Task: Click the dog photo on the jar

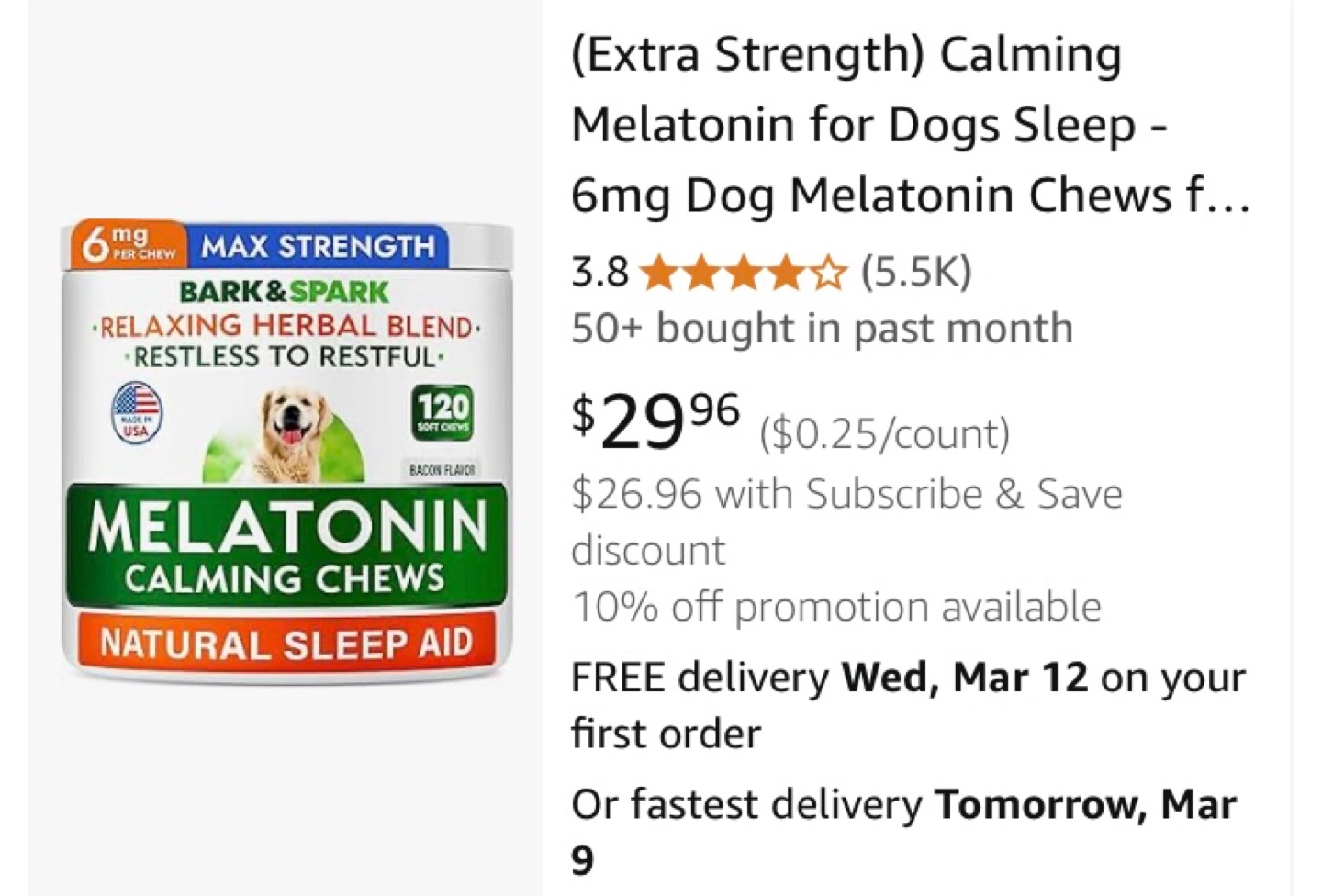Action: (x=294, y=431)
